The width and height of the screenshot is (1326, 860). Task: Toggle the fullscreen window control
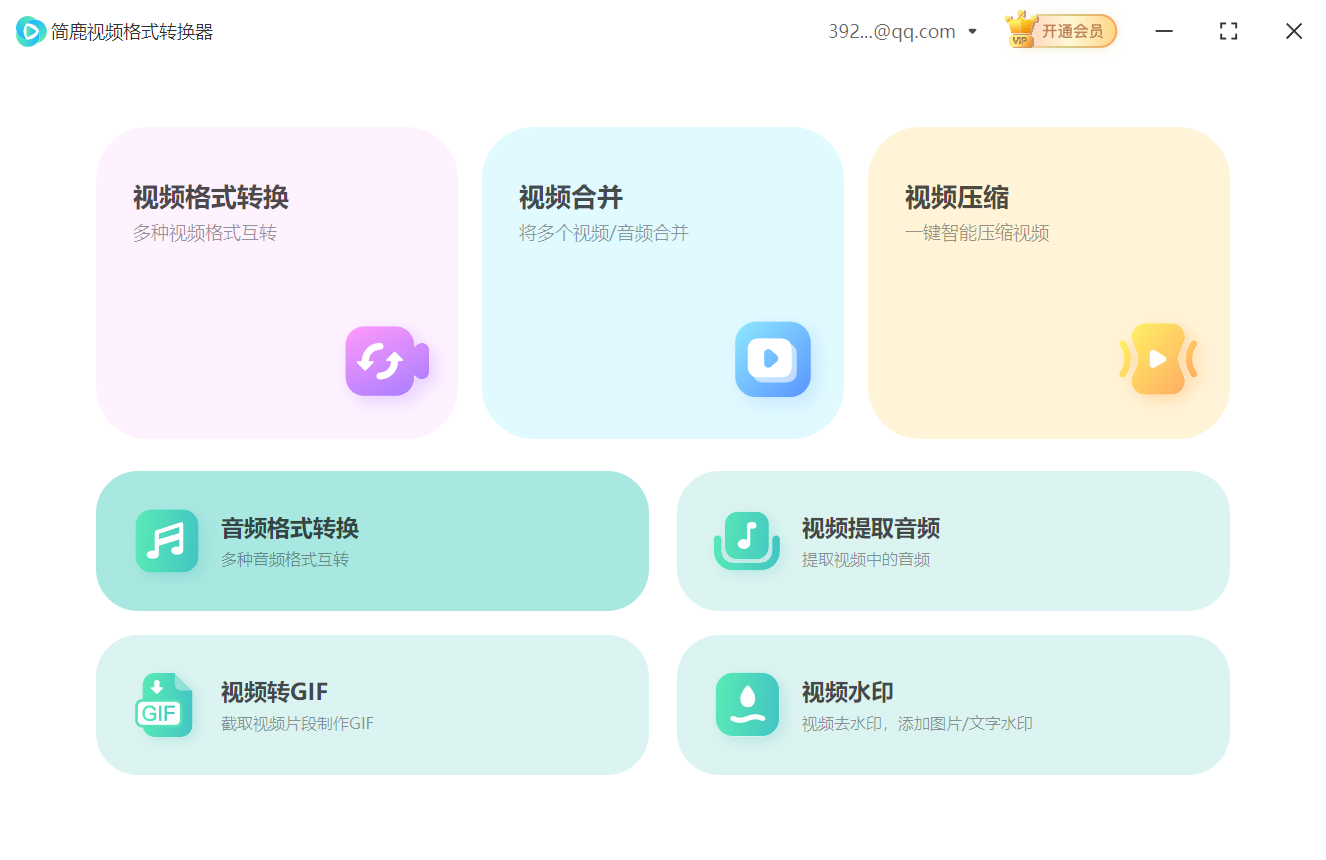[1228, 31]
